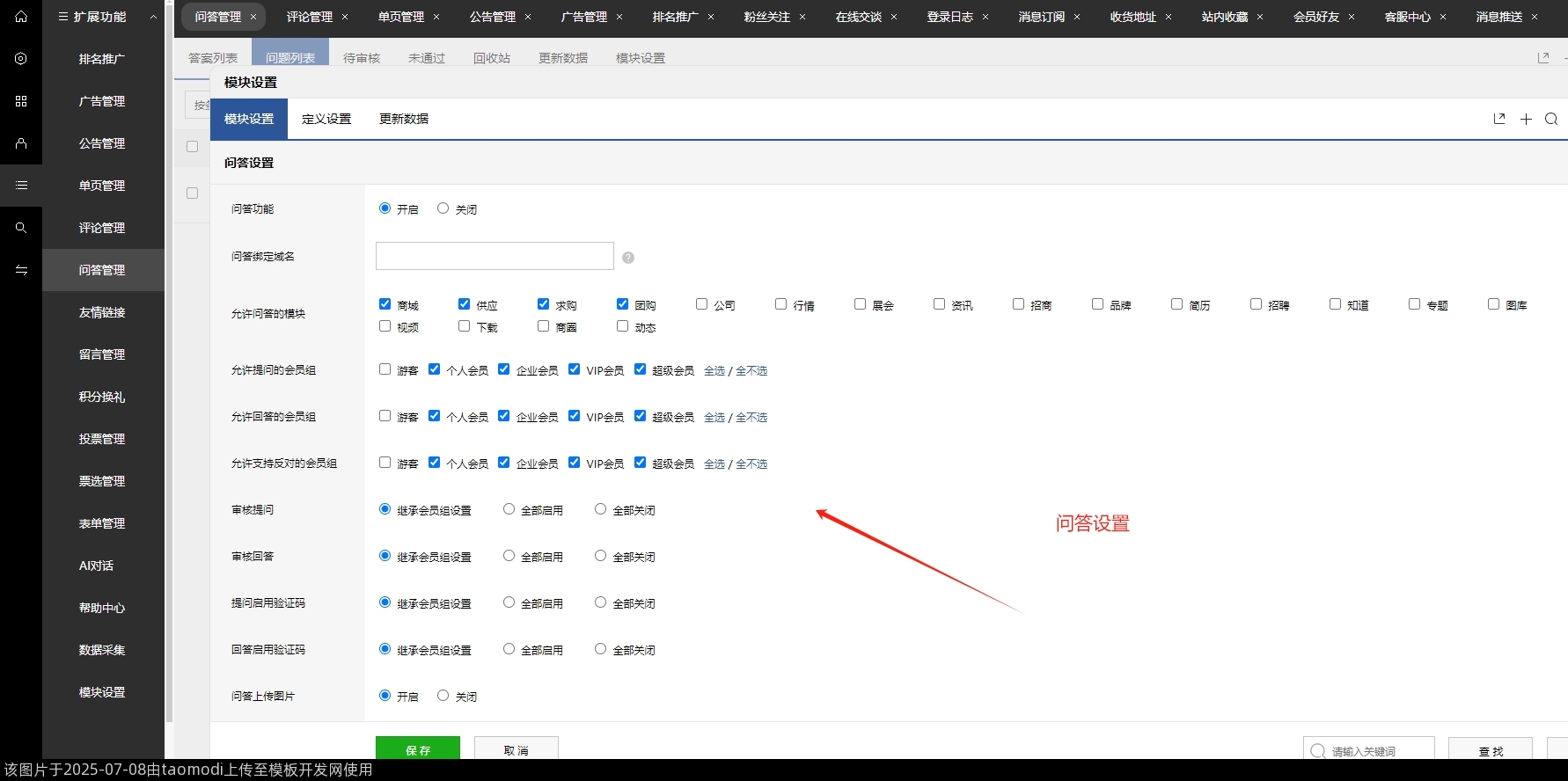Viewport: 1568px width, 781px height.
Task: Open 积分换礼 in the sidebar menu
Action: point(103,397)
